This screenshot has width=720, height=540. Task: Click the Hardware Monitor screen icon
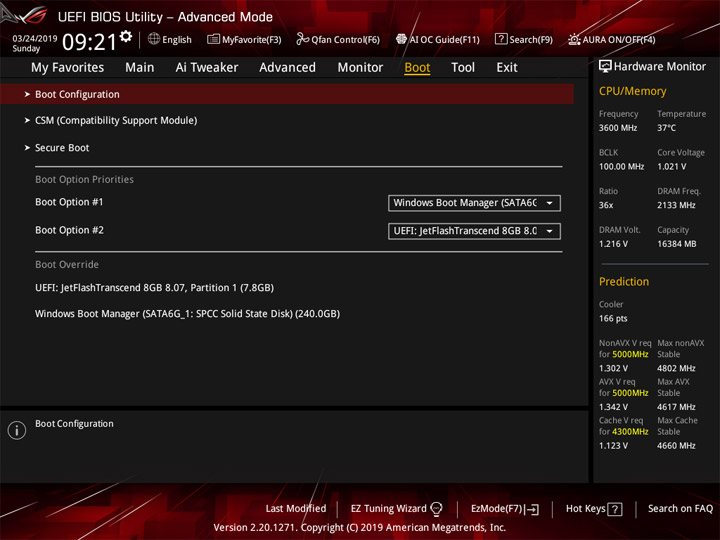click(x=605, y=66)
